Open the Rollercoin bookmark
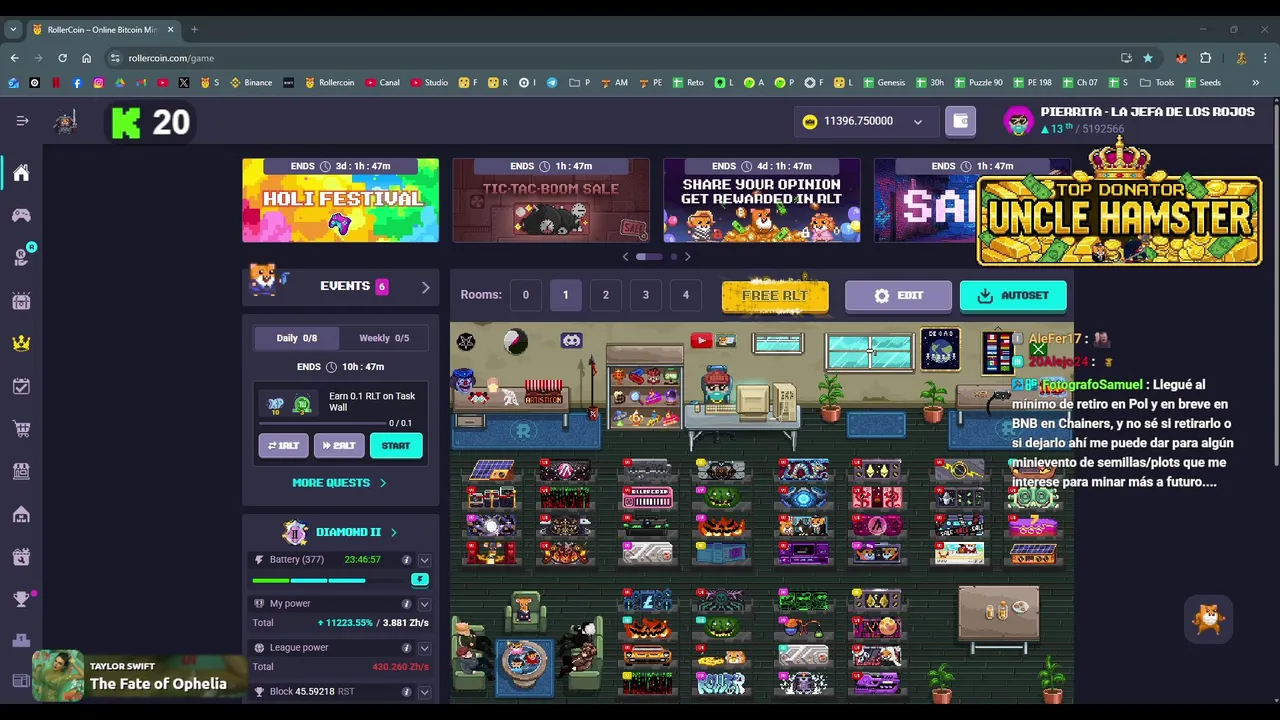Image resolution: width=1280 pixels, height=720 pixels. [x=330, y=83]
